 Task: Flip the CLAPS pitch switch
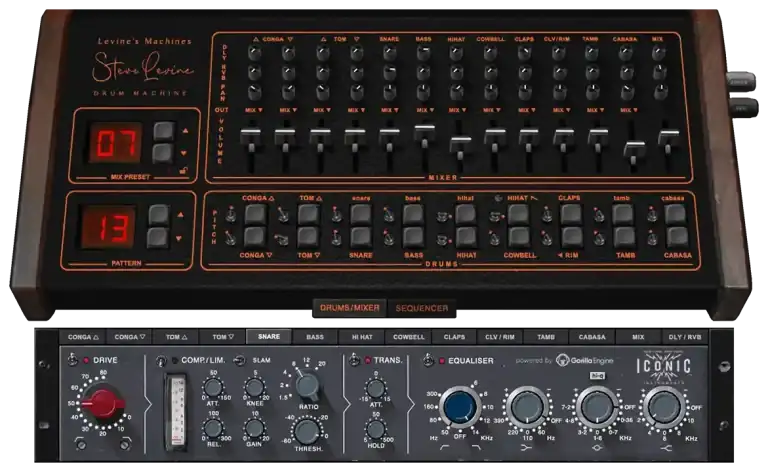tap(546, 214)
